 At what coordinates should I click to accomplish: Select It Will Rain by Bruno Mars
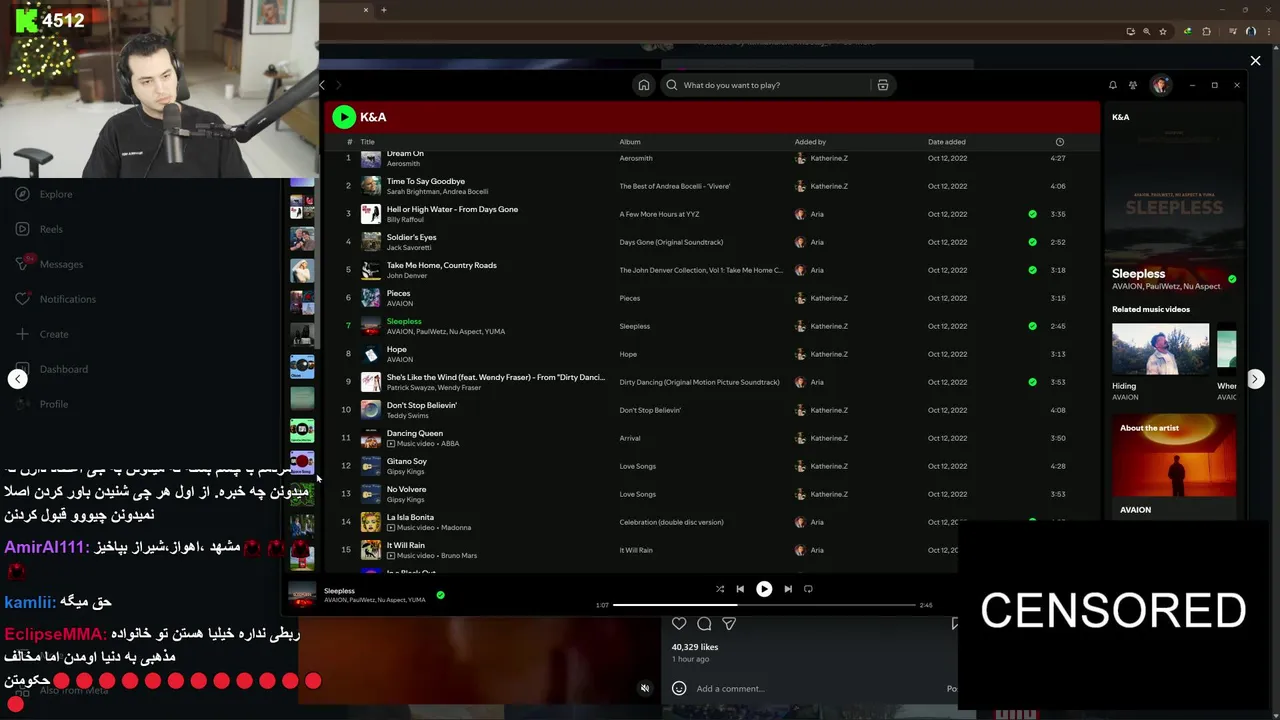(710, 550)
